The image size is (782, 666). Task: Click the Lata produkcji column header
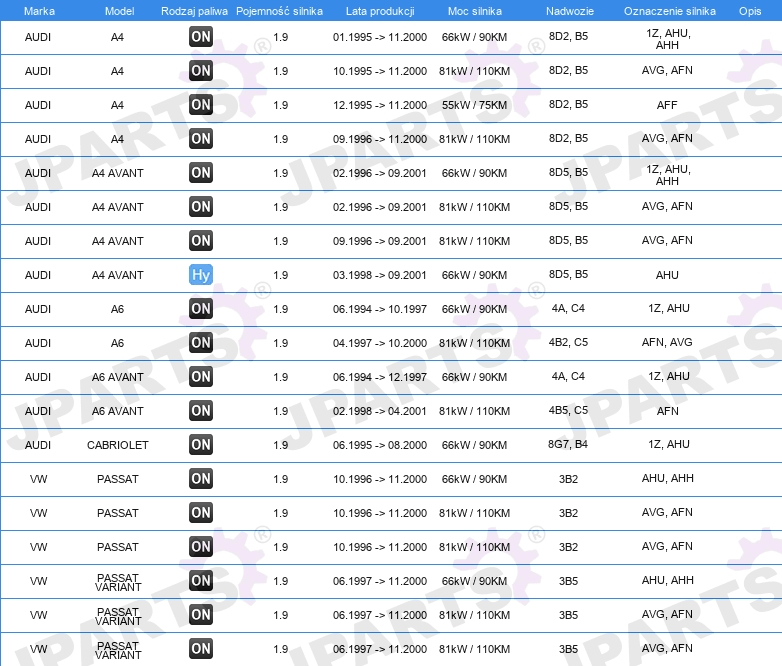[x=380, y=11]
